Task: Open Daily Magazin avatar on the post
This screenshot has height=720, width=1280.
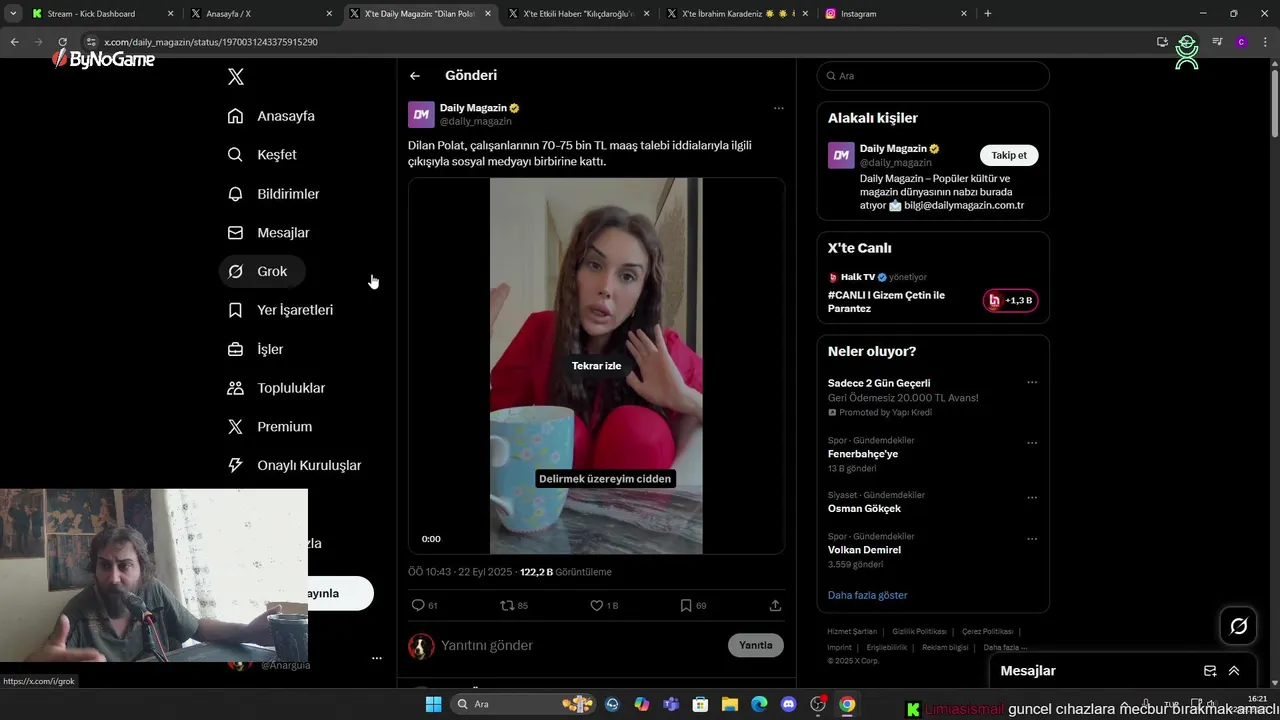Action: click(x=421, y=114)
